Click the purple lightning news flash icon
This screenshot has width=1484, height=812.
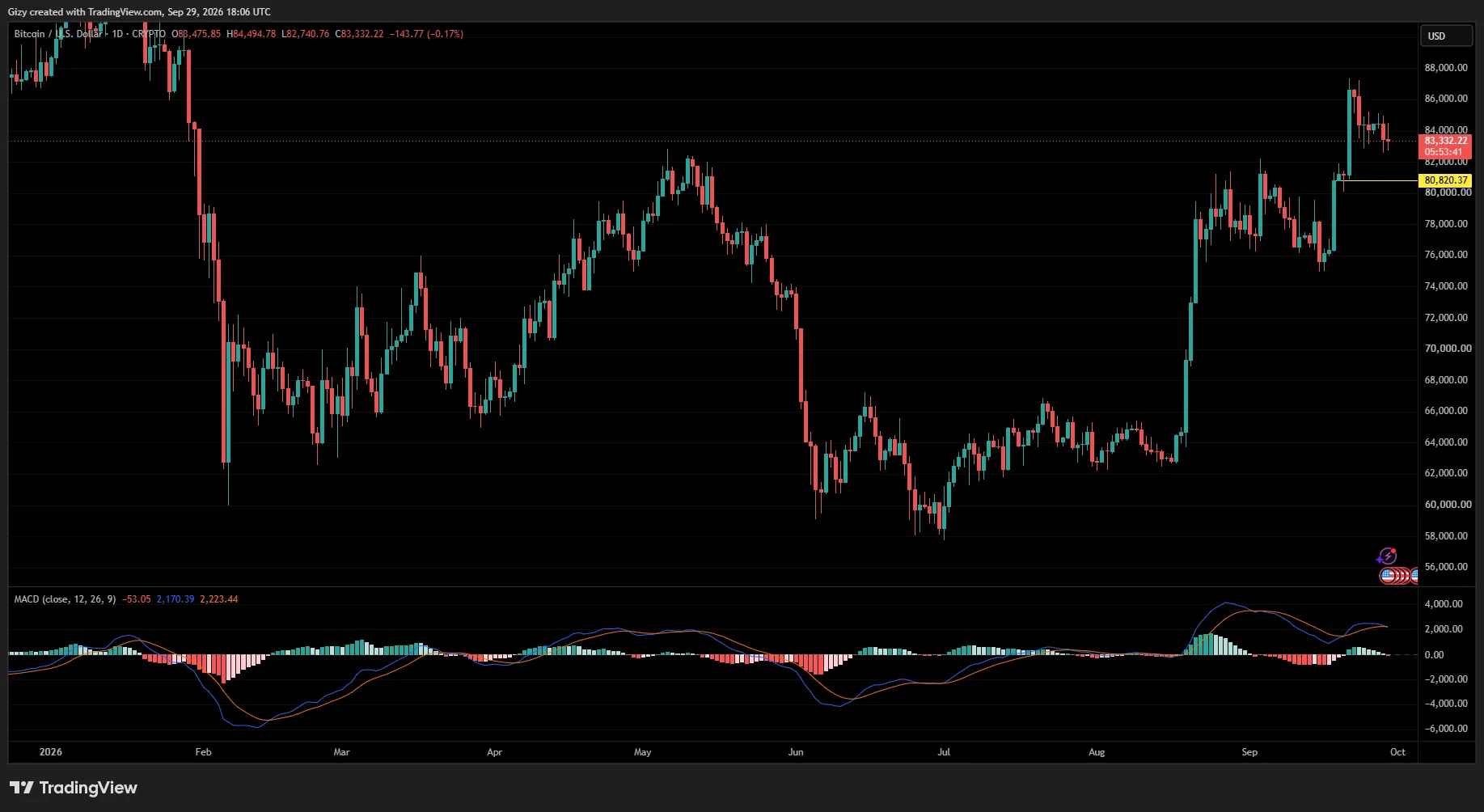click(x=1387, y=556)
